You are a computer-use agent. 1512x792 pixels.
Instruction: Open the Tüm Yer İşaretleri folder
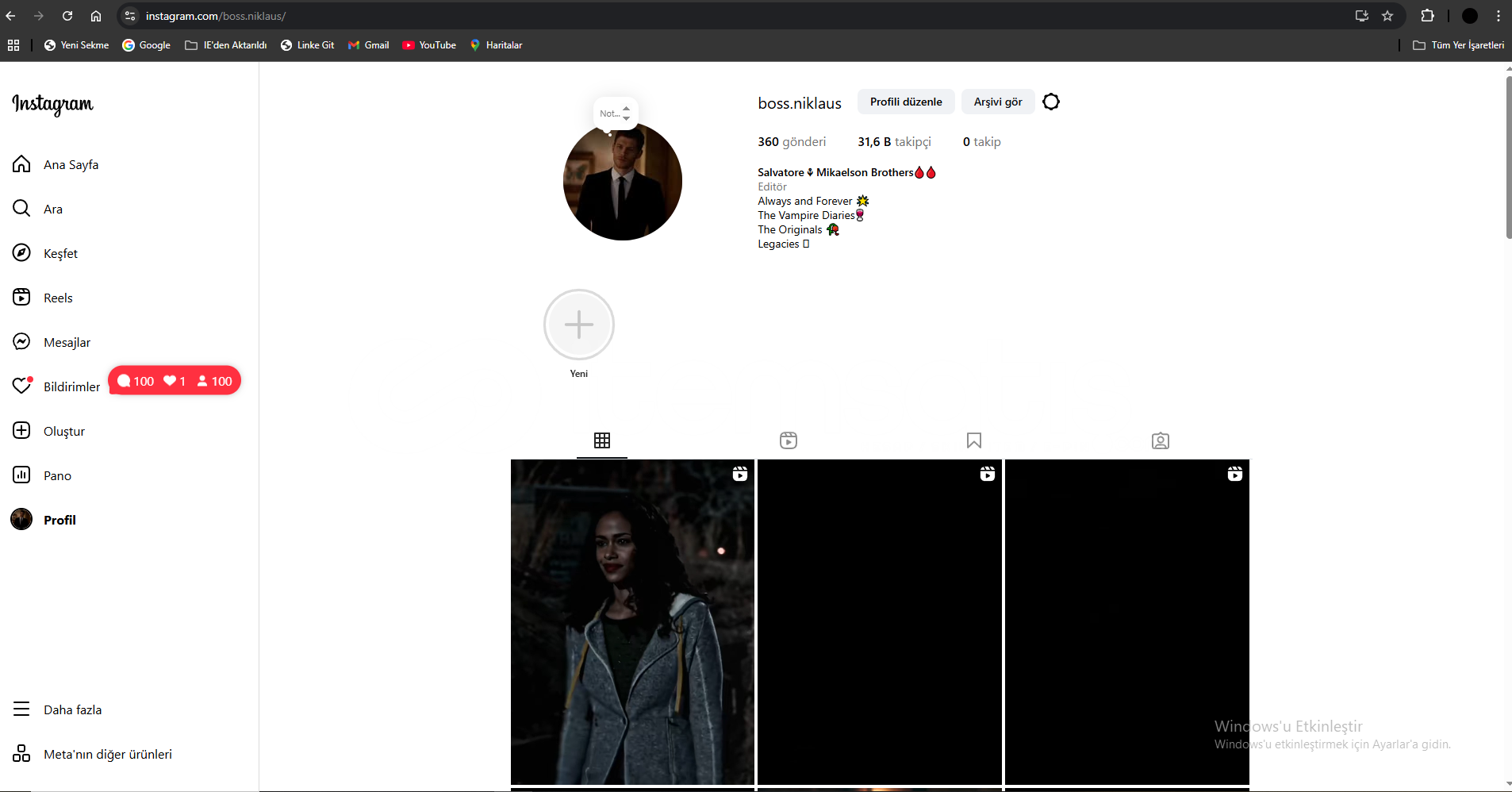point(1459,45)
